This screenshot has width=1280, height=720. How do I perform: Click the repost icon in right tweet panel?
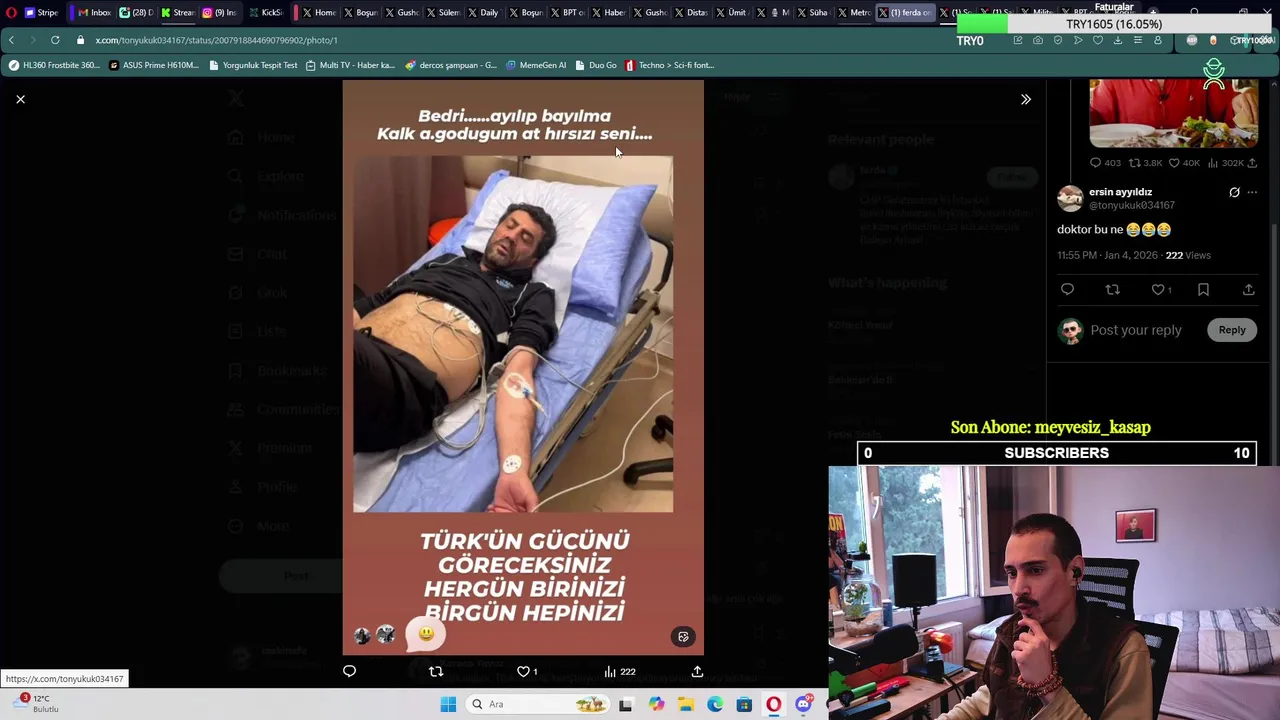pos(1112,289)
